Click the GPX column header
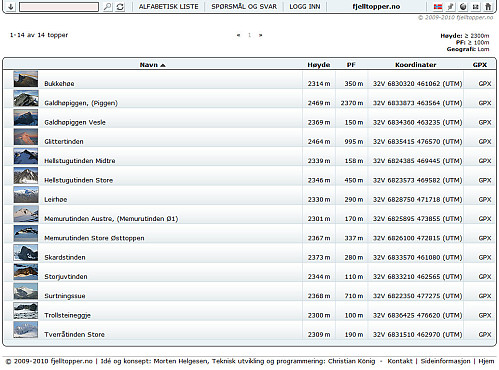The image size is (499, 370). tap(480, 65)
